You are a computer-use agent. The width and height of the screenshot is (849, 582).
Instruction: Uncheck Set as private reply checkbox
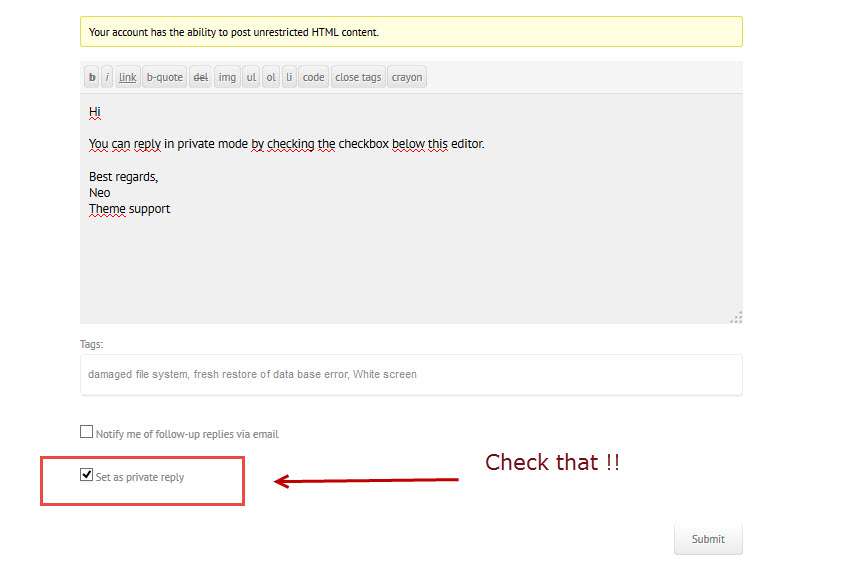86,475
